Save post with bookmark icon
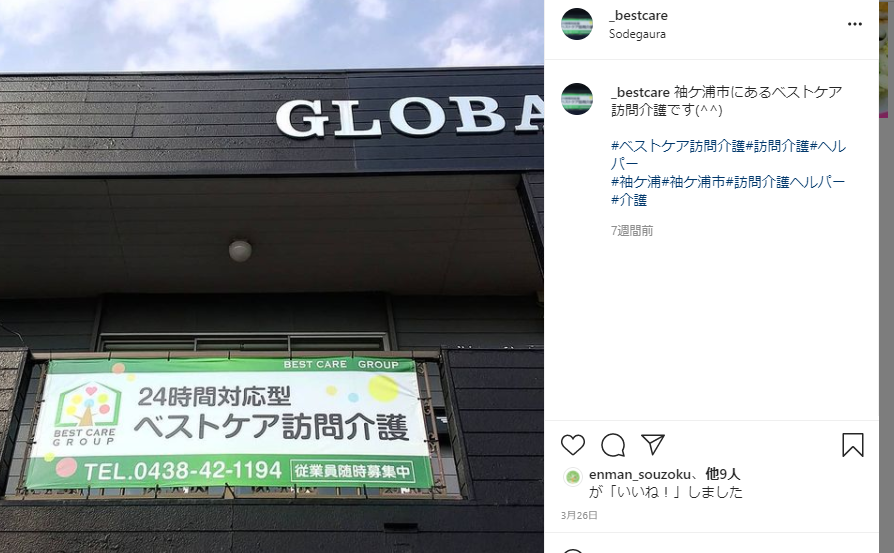The height and width of the screenshot is (553, 894). click(x=853, y=445)
